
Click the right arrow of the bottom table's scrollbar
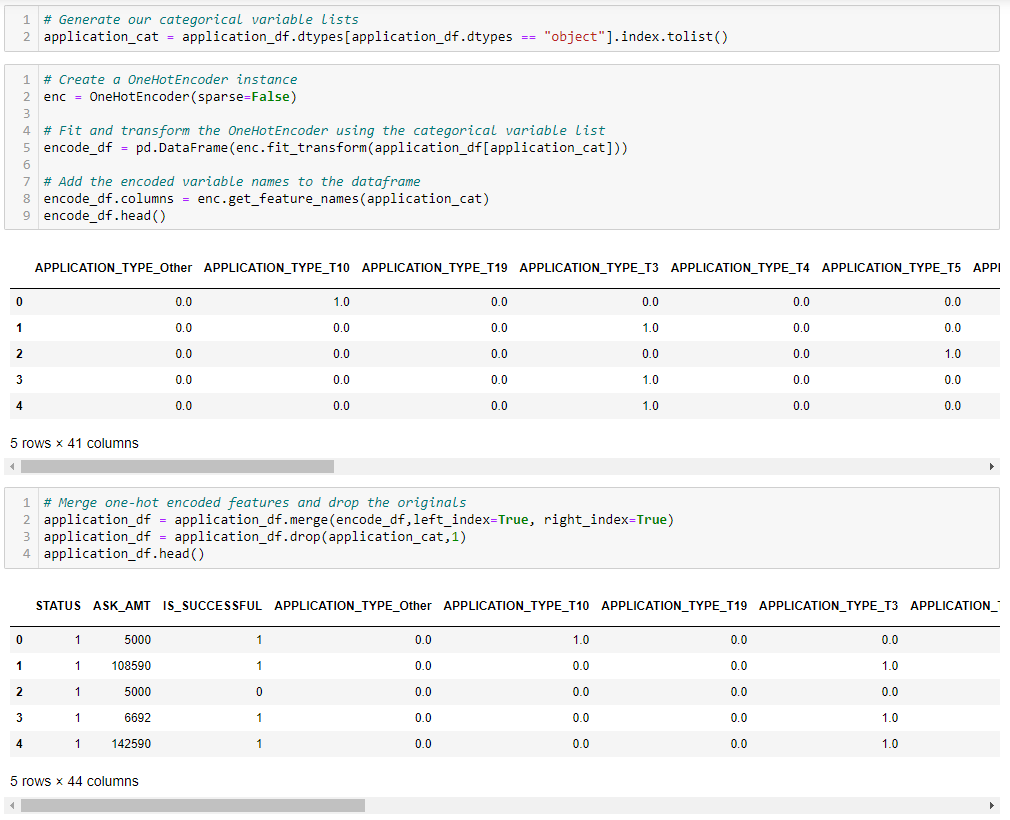(992, 805)
